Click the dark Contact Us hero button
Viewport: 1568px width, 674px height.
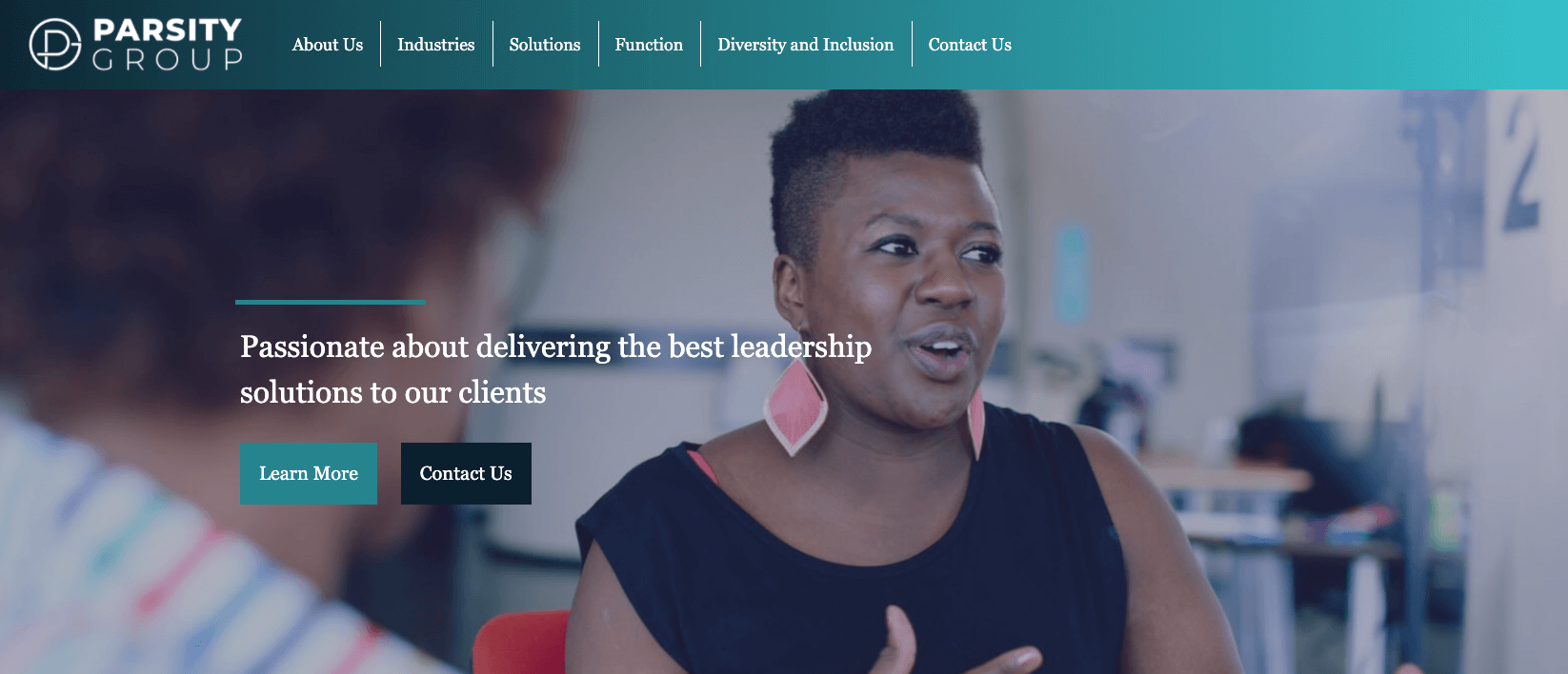466,473
